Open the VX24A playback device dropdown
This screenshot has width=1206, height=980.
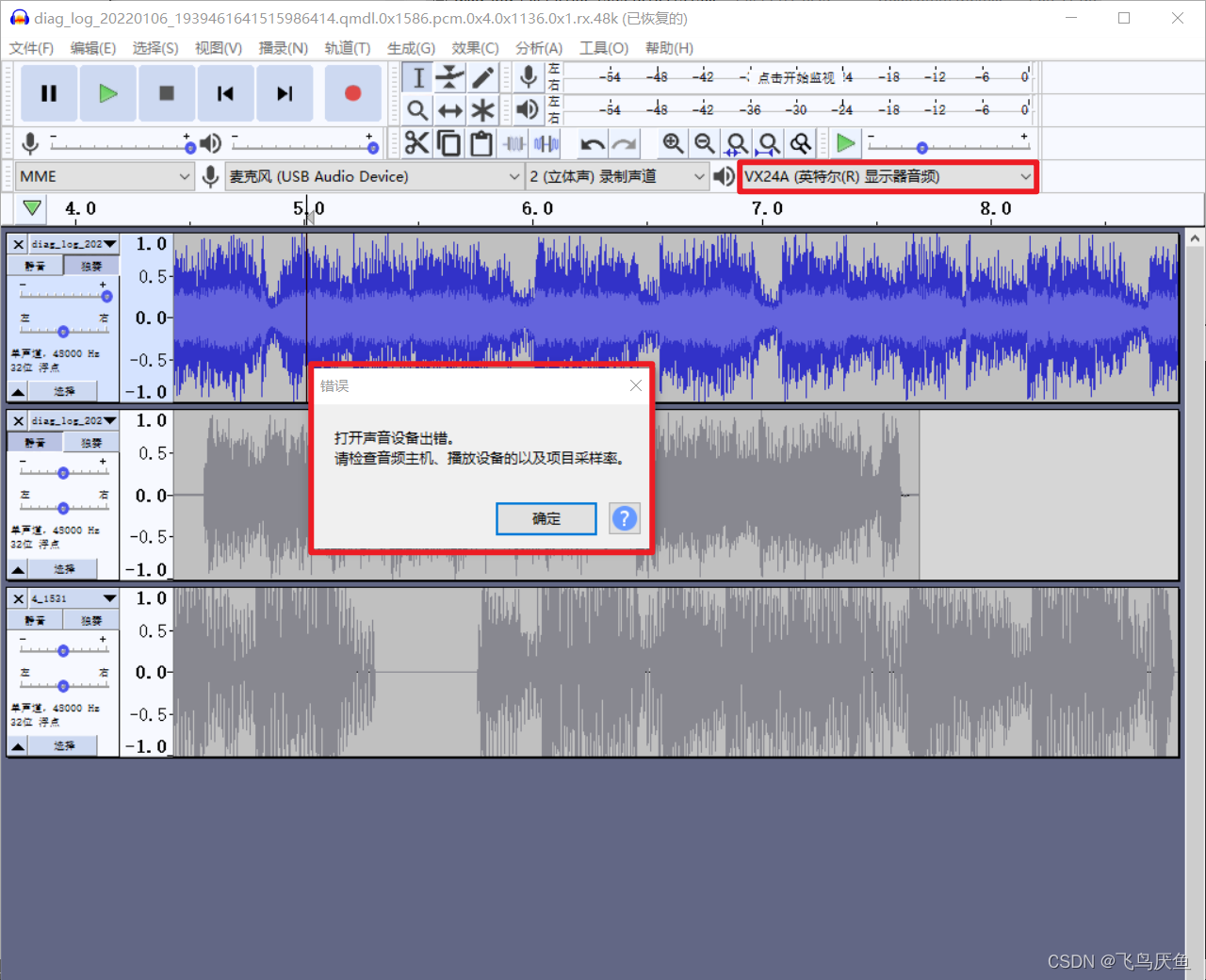[888, 176]
